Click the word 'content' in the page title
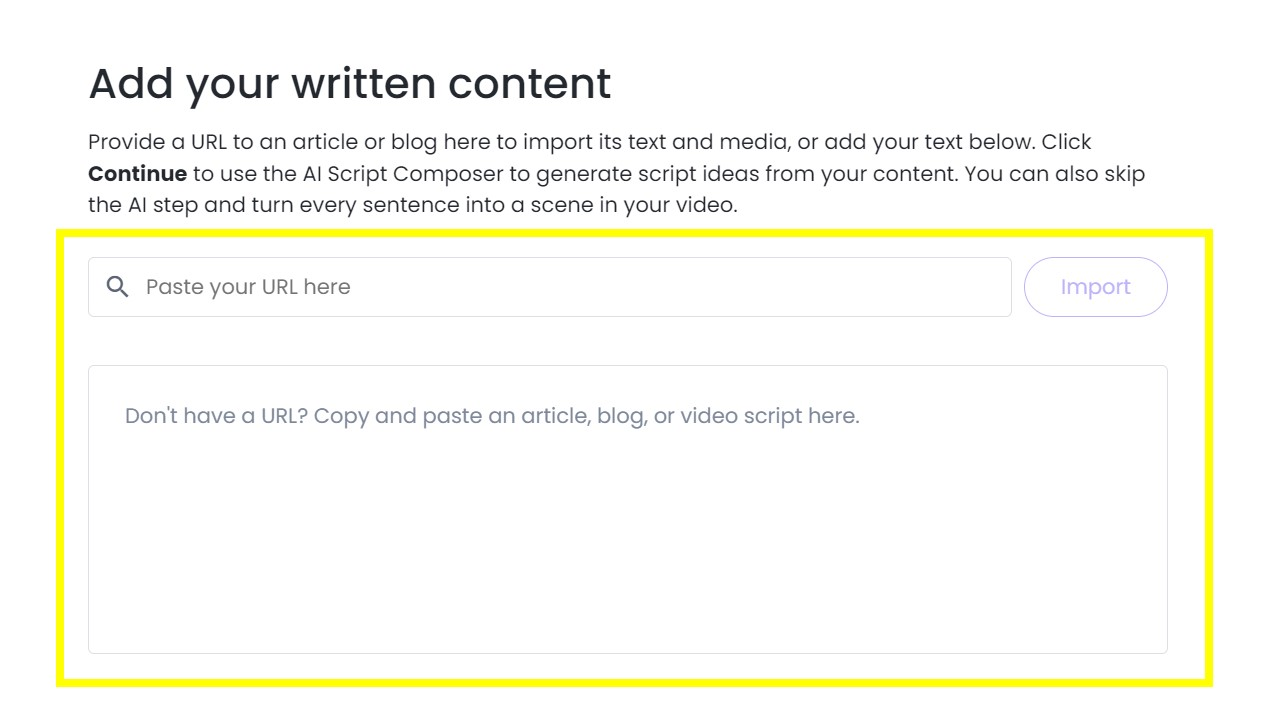 pos(529,83)
